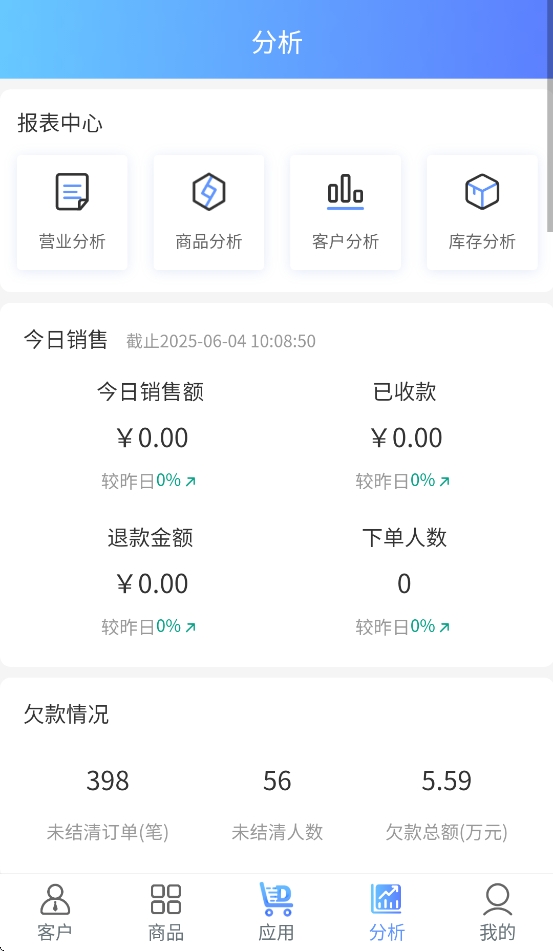Screen dimensions: 553x951
Task: Click the 退款金额 amount value
Action: [x=152, y=584]
